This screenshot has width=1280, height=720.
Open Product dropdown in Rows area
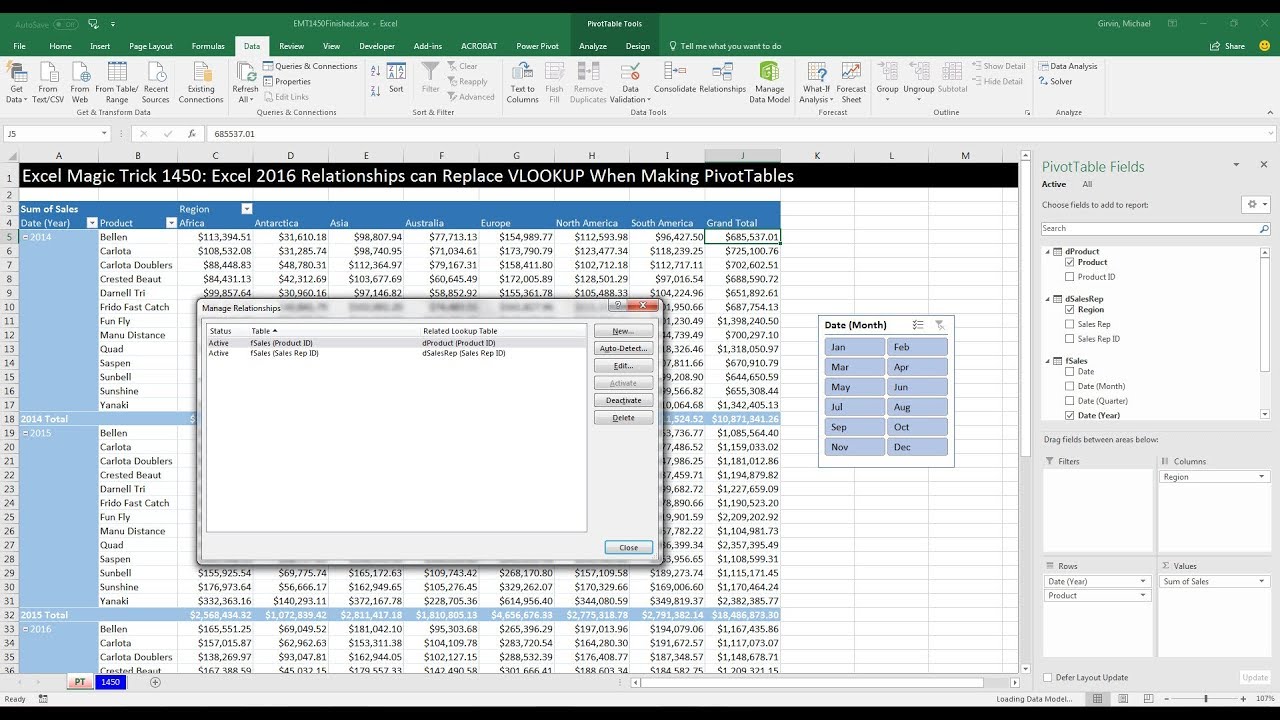point(1143,595)
